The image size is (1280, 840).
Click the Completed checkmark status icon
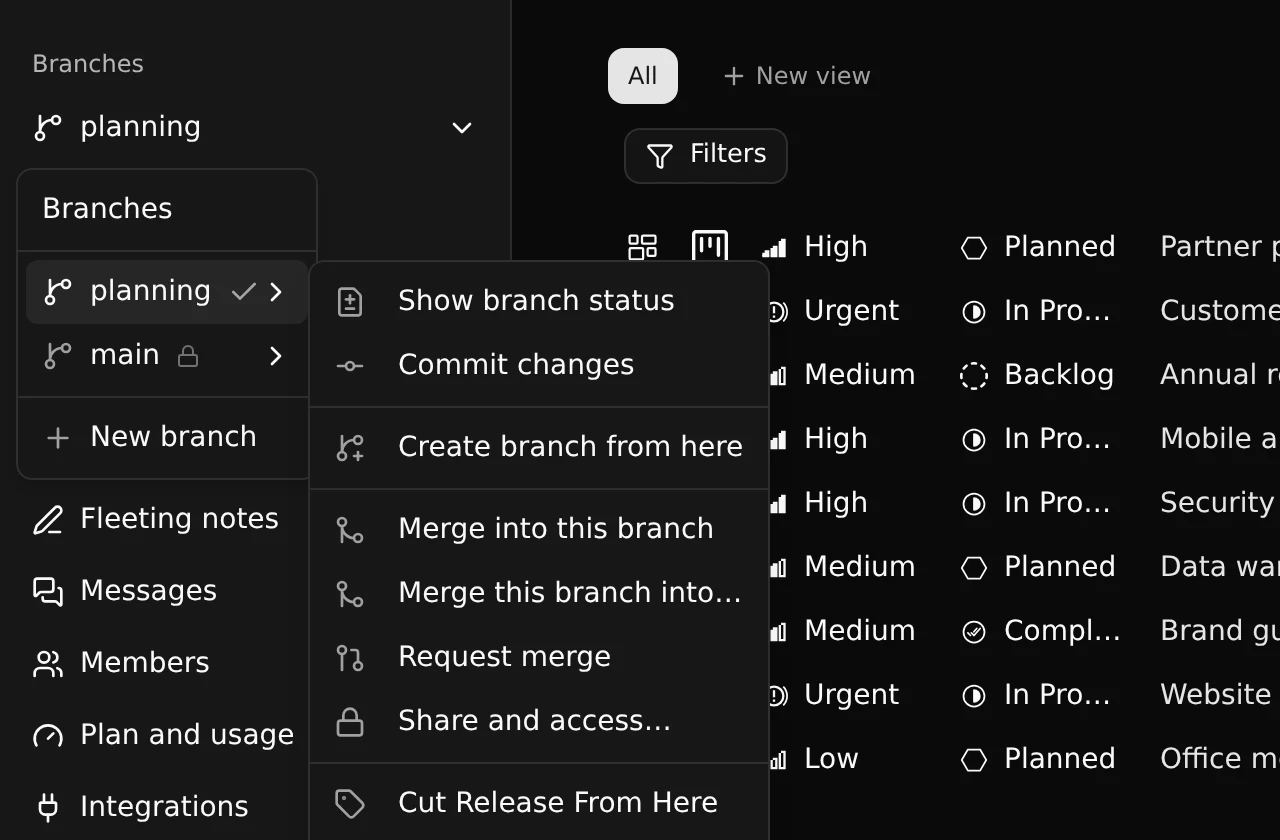(974, 631)
